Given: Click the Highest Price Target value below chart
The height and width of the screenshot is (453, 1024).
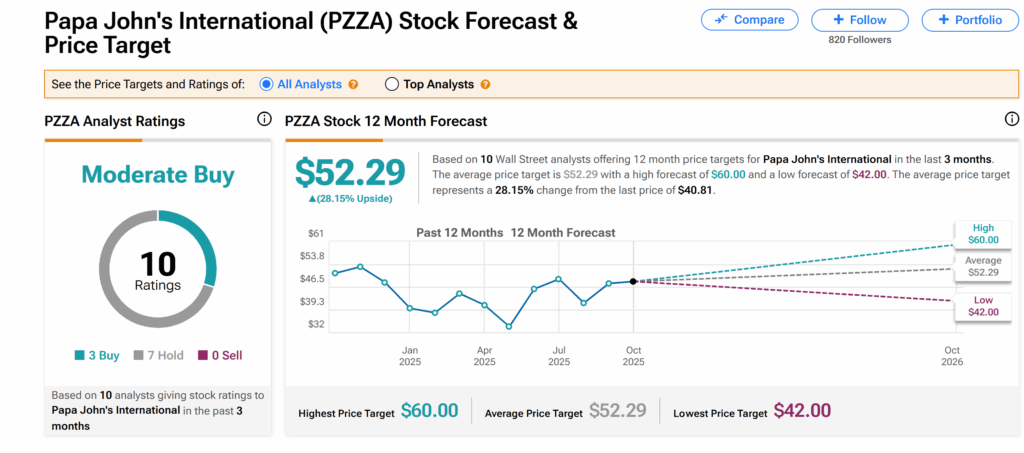Looking at the screenshot, I should [429, 410].
